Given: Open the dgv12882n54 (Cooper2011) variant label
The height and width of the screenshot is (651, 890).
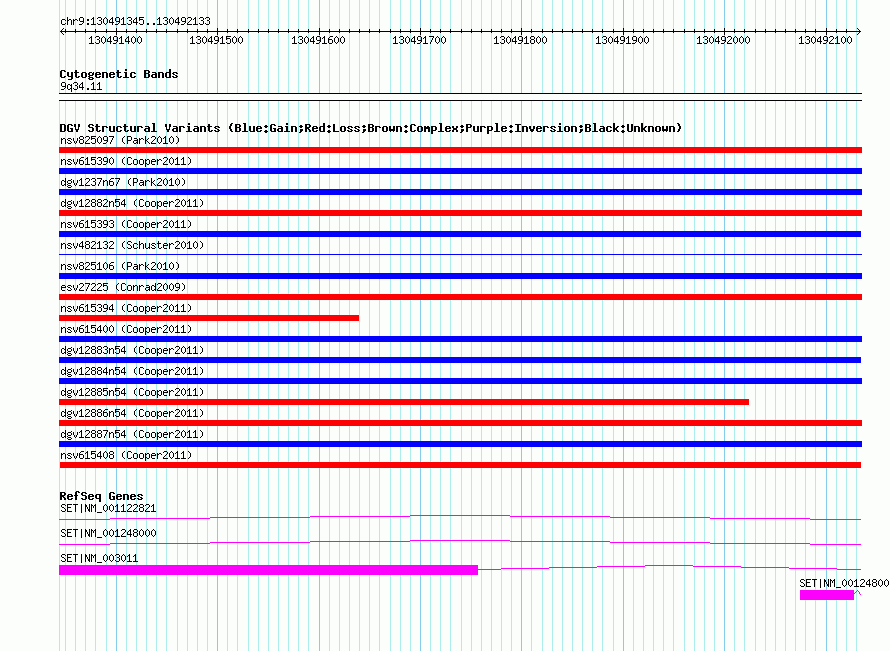Looking at the screenshot, I should 132,203.
